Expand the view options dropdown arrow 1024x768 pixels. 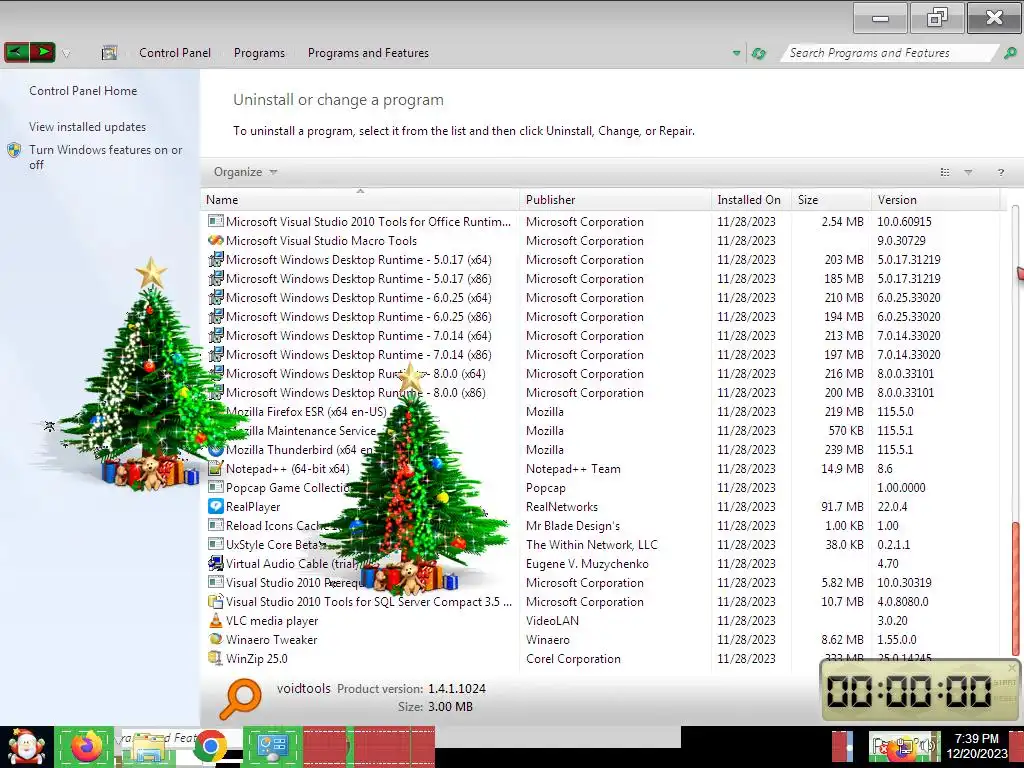pyautogui.click(x=968, y=172)
